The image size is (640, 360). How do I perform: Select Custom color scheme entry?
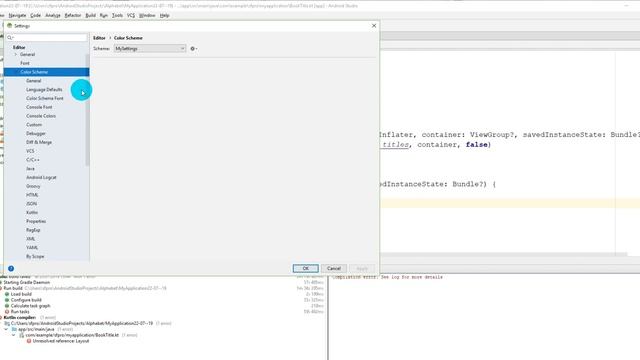click(x=34, y=125)
